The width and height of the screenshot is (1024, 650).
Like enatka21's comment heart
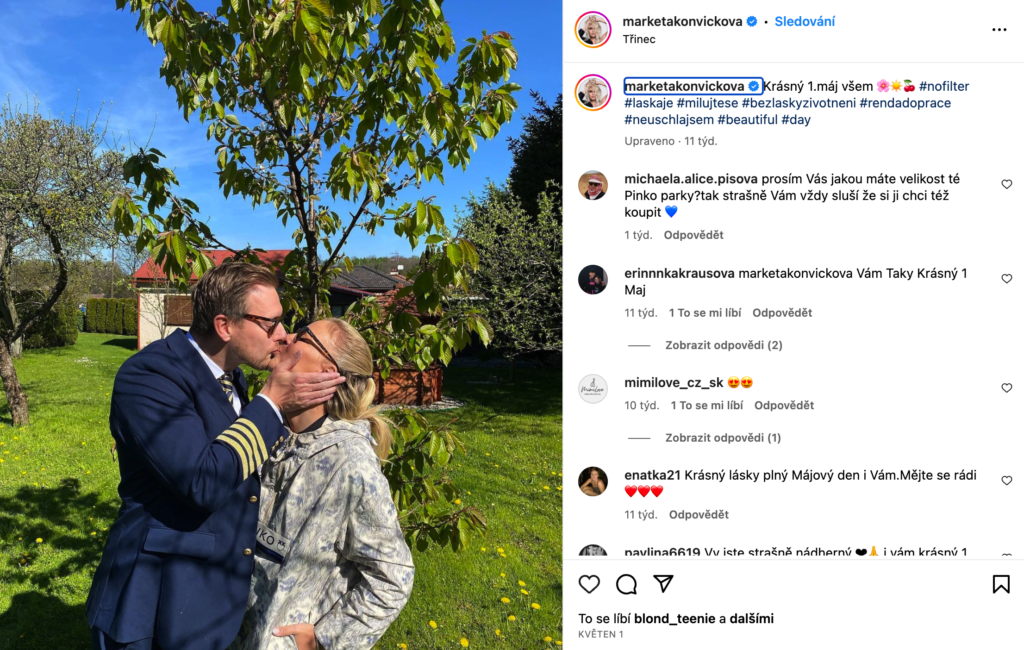(1006, 480)
